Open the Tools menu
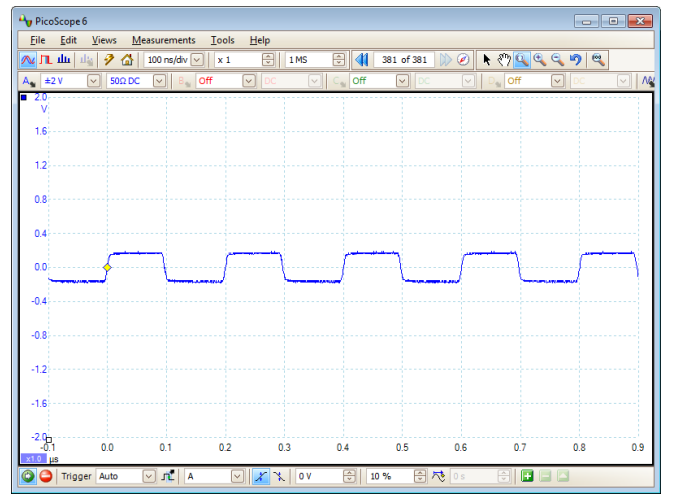Image resolution: width=673 pixels, height=501 pixels. pos(222,40)
